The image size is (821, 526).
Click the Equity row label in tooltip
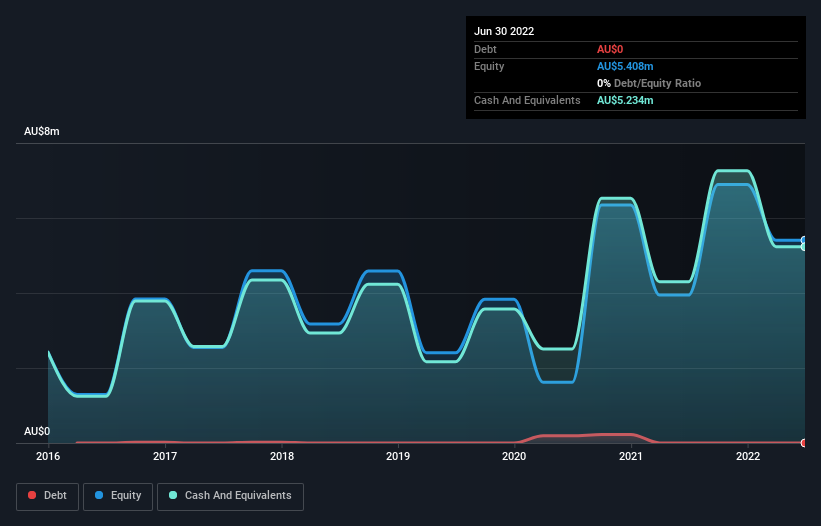point(489,66)
